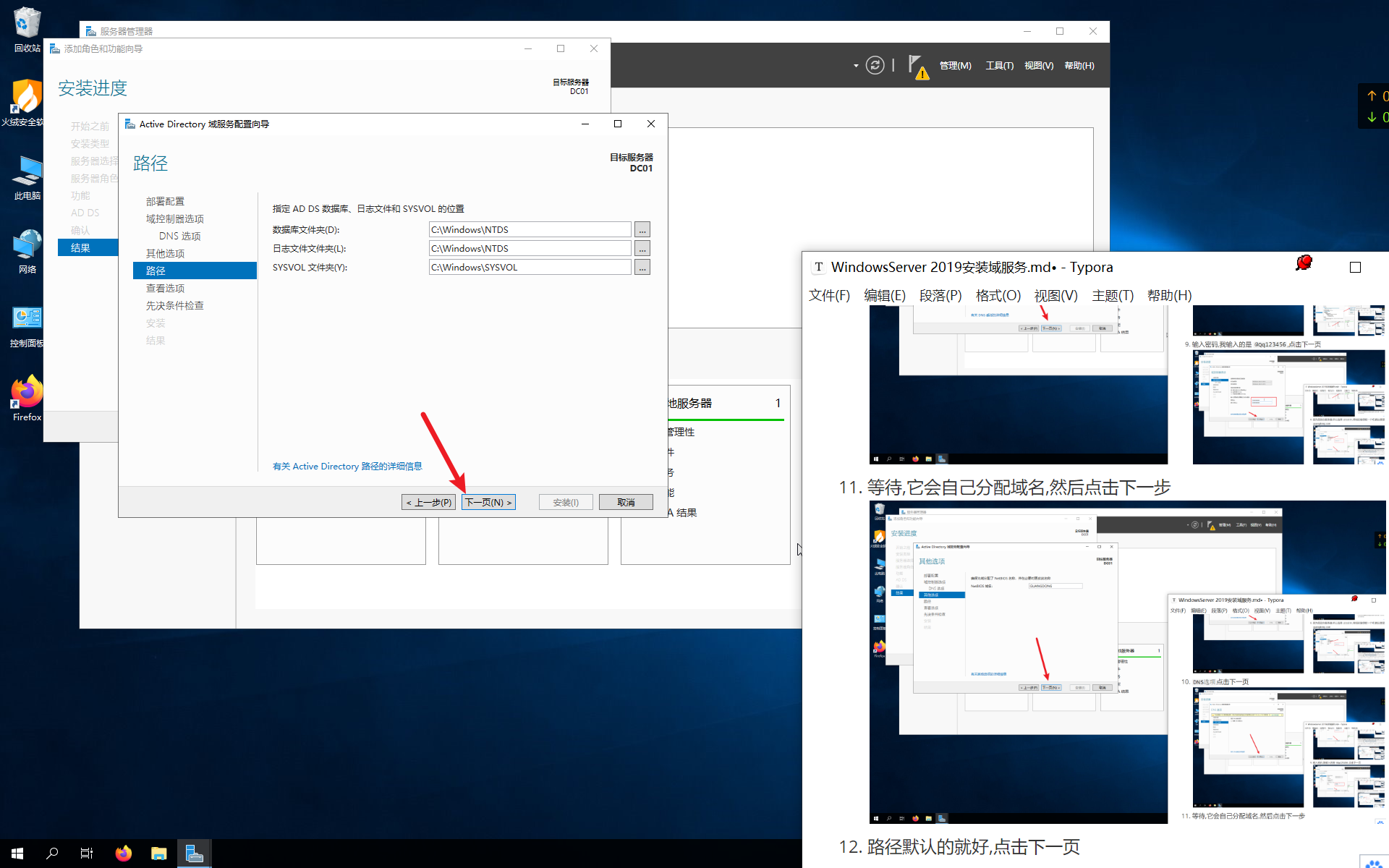Open the Active Directory paths details link
Screen dimensions: 1389x868
(x=347, y=467)
